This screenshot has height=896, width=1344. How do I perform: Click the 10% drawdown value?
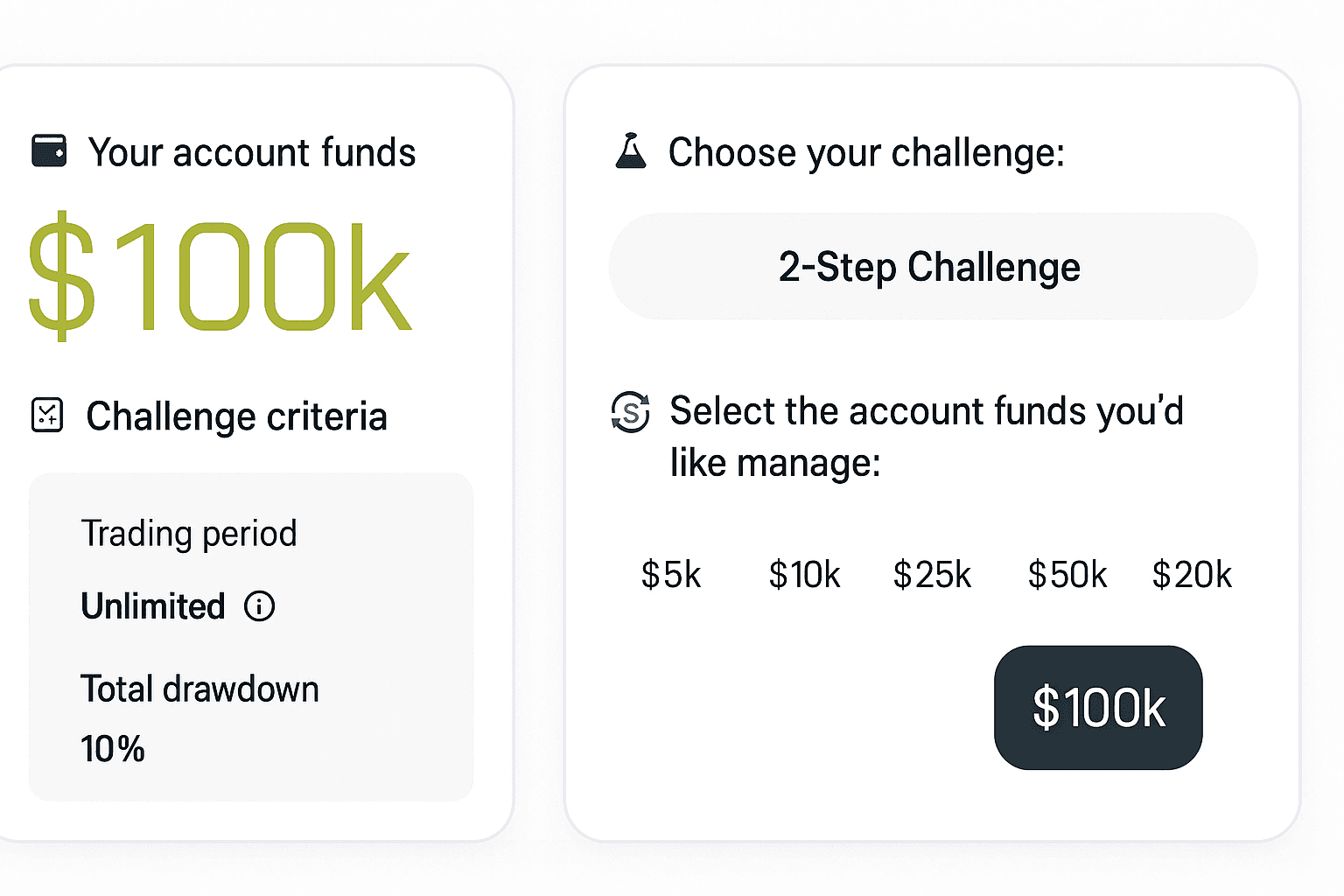(x=113, y=749)
